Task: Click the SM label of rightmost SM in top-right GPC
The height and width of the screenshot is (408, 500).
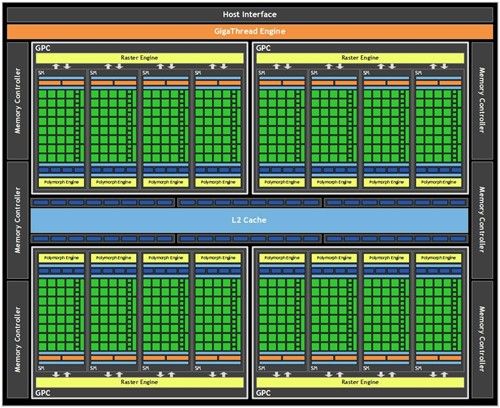Action: point(419,73)
